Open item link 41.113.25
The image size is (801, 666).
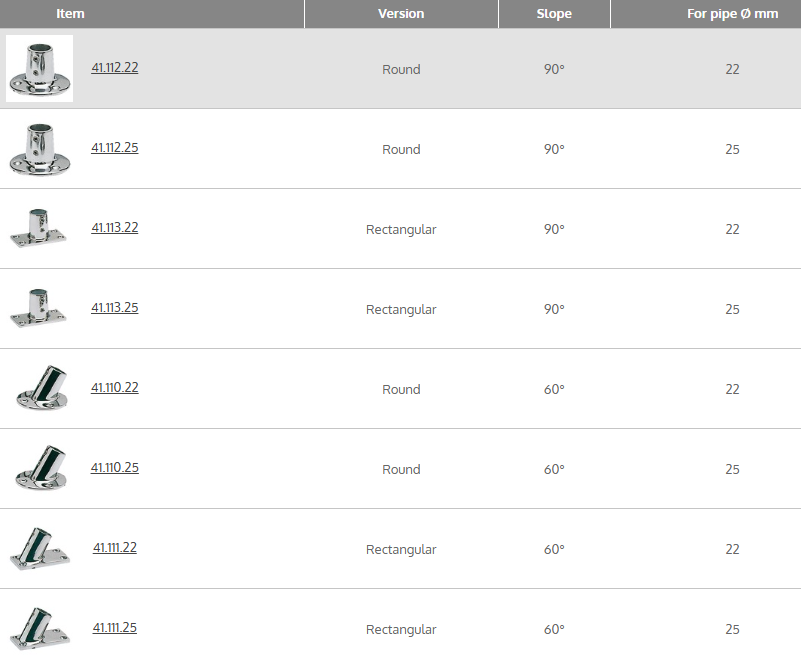click(x=114, y=308)
